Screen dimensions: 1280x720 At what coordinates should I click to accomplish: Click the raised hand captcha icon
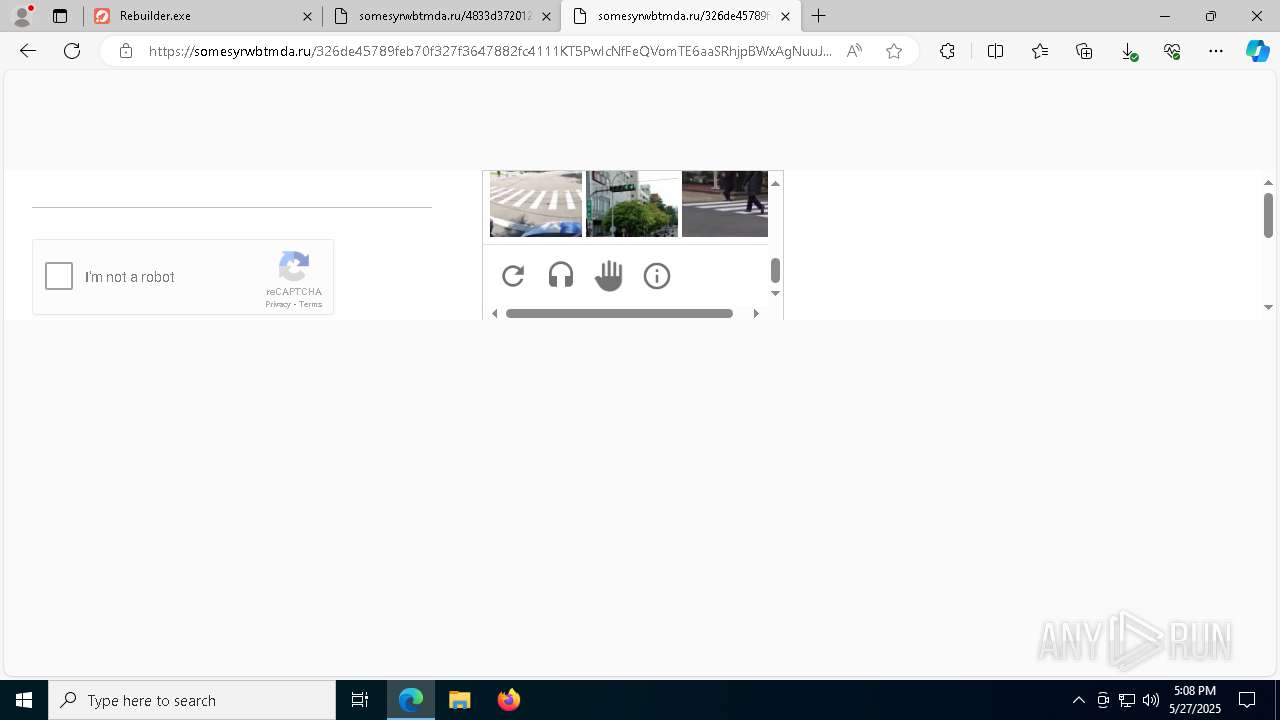pos(608,276)
